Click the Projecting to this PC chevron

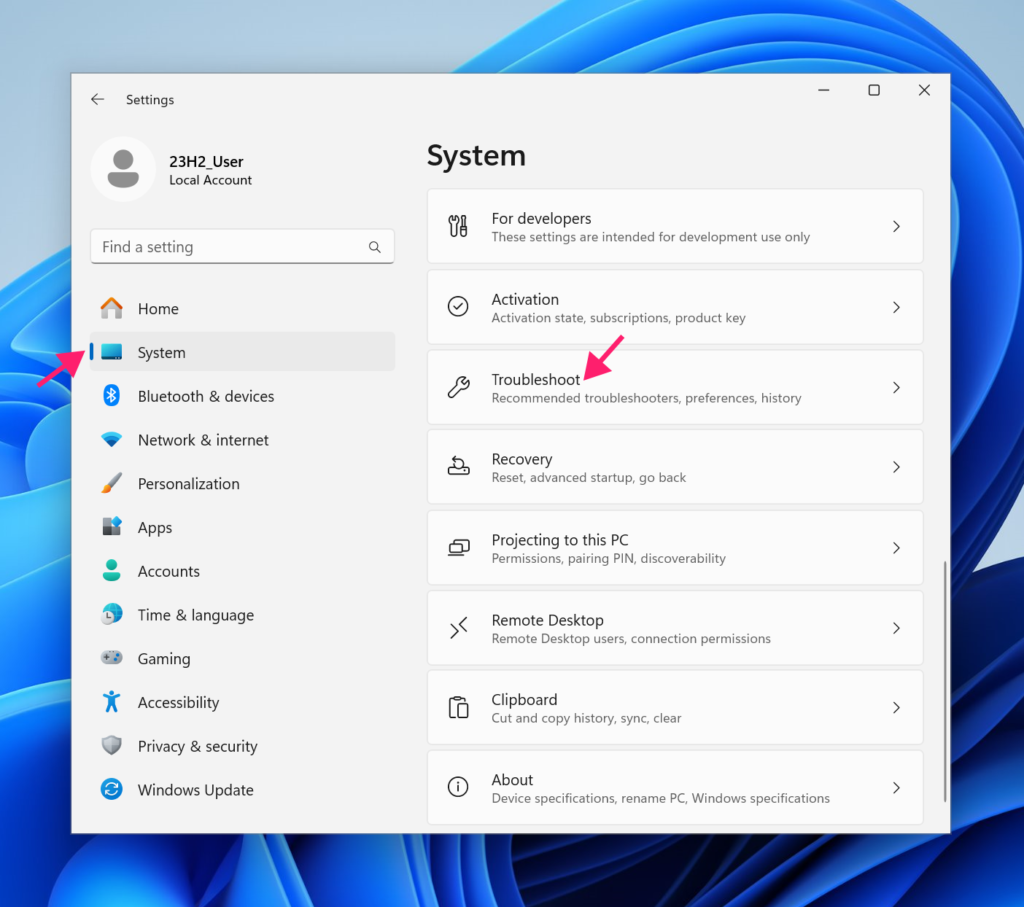click(x=896, y=548)
